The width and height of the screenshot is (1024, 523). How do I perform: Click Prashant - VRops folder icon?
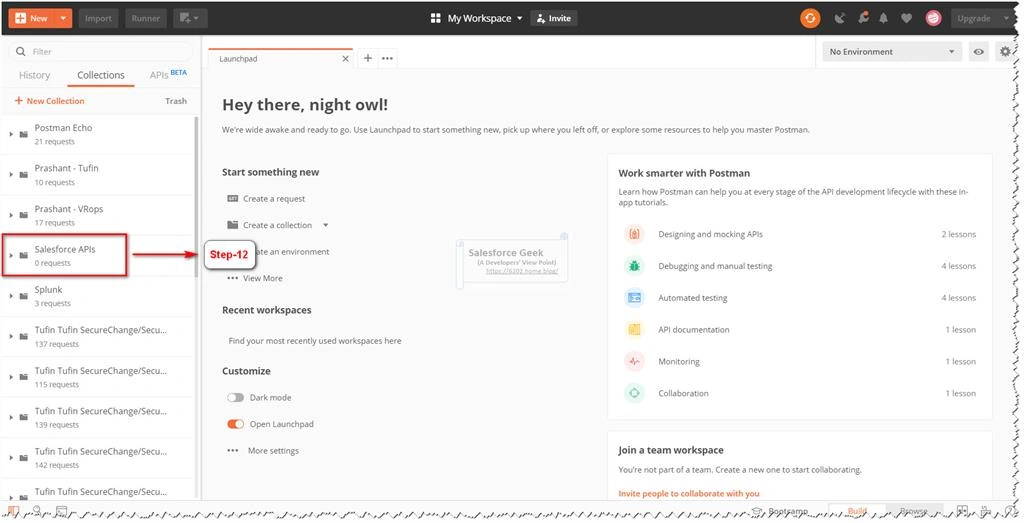tap(24, 215)
